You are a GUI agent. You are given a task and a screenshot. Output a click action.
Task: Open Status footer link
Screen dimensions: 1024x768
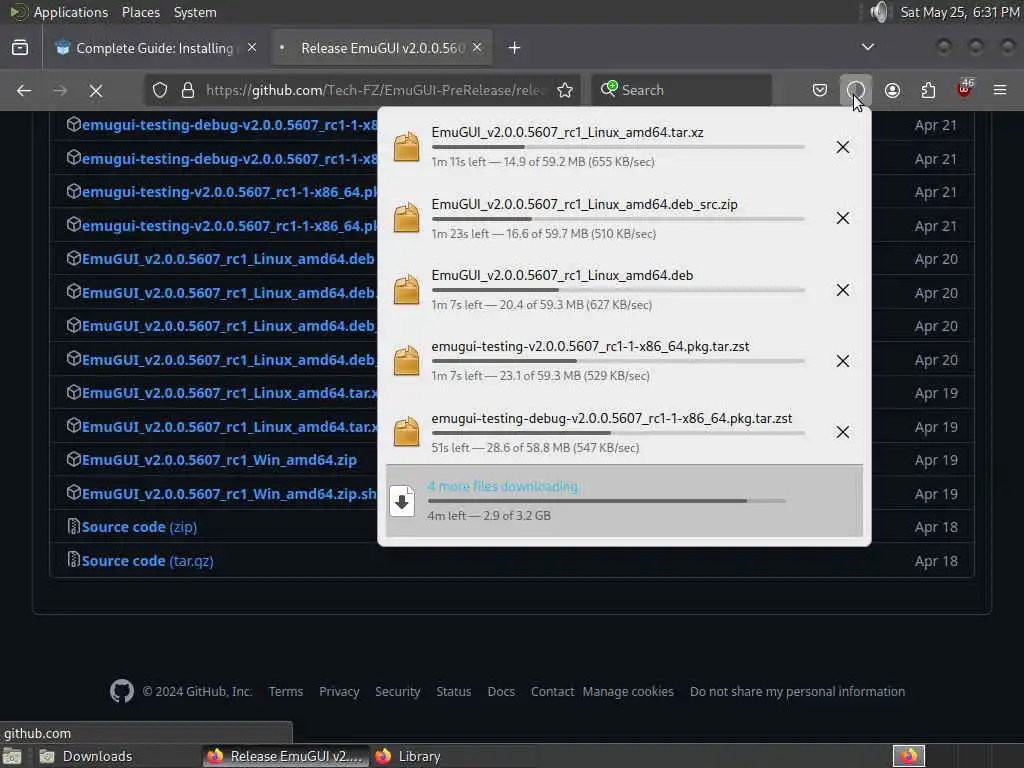pos(453,692)
